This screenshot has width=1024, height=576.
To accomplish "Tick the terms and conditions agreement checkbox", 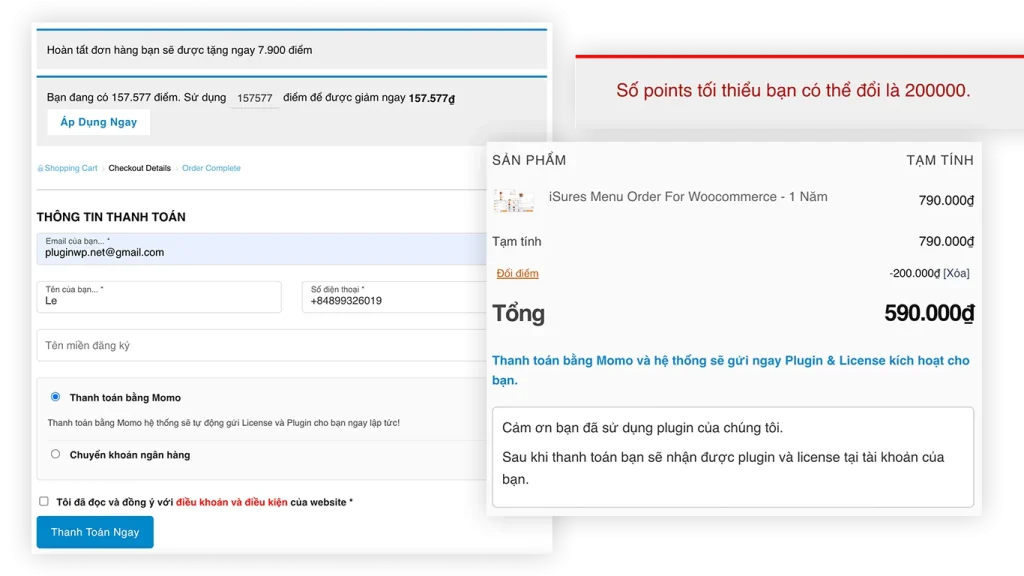I will [44, 501].
